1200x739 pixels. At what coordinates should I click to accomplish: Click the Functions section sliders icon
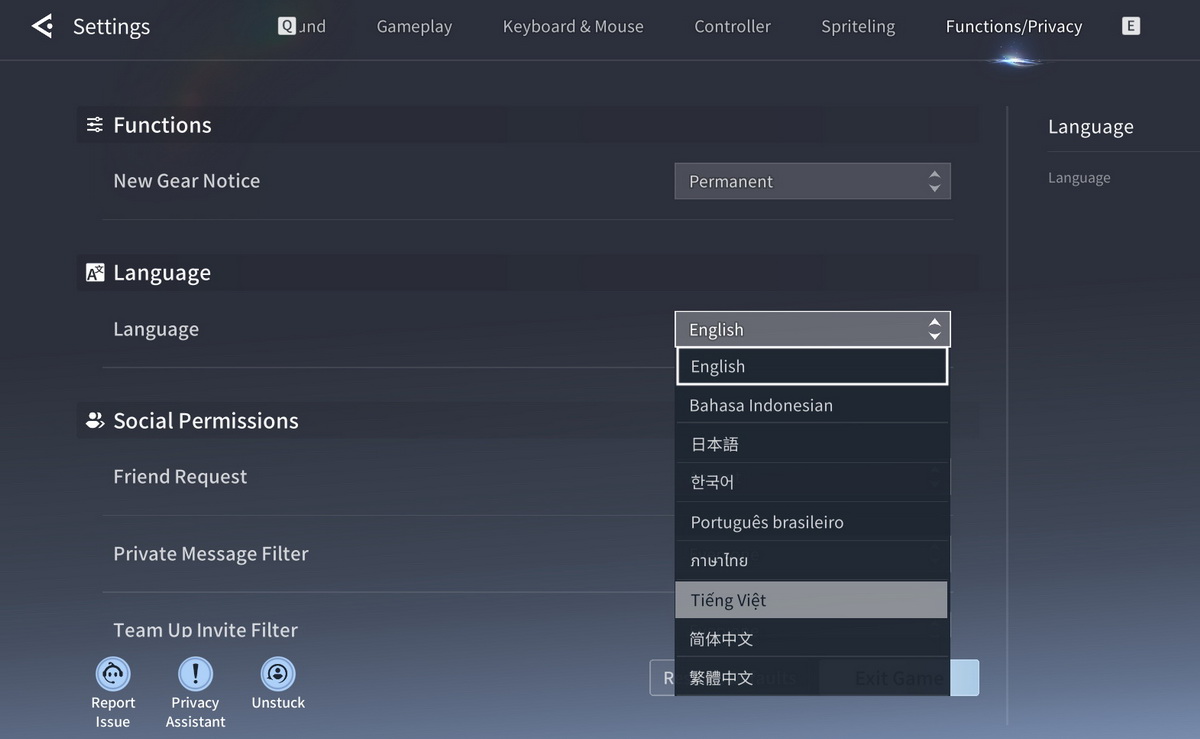tap(95, 125)
